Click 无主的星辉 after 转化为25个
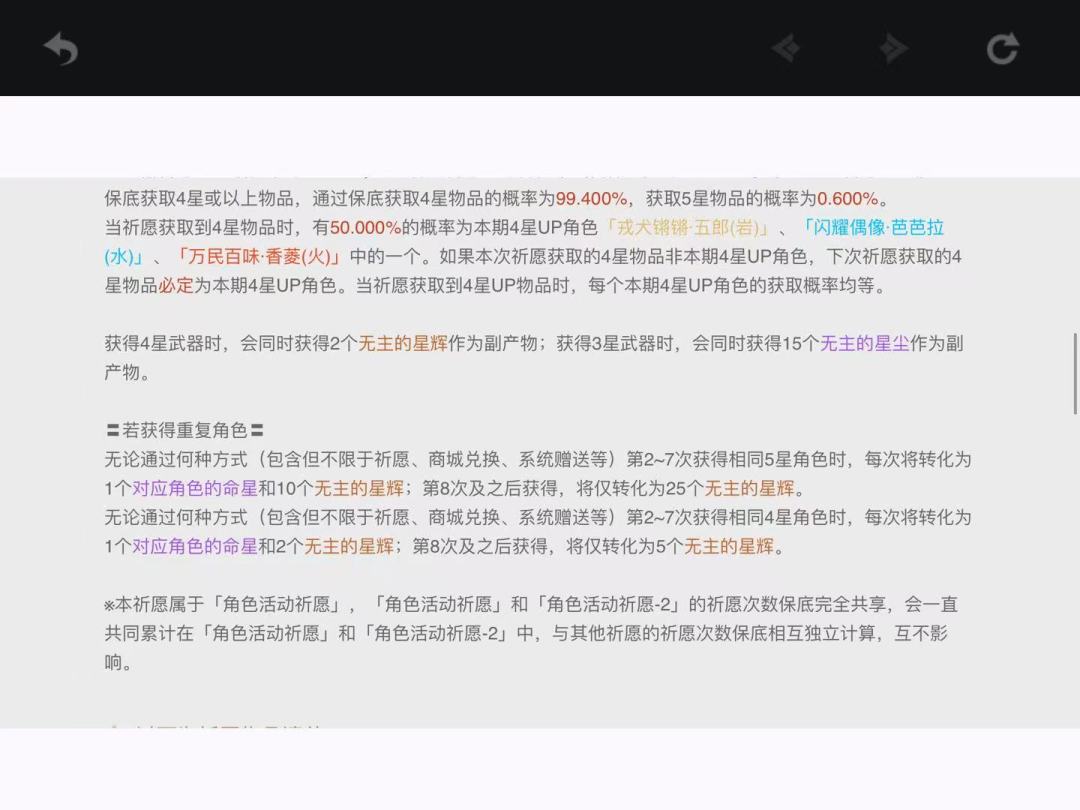This screenshot has height=810, width=1080. point(750,488)
